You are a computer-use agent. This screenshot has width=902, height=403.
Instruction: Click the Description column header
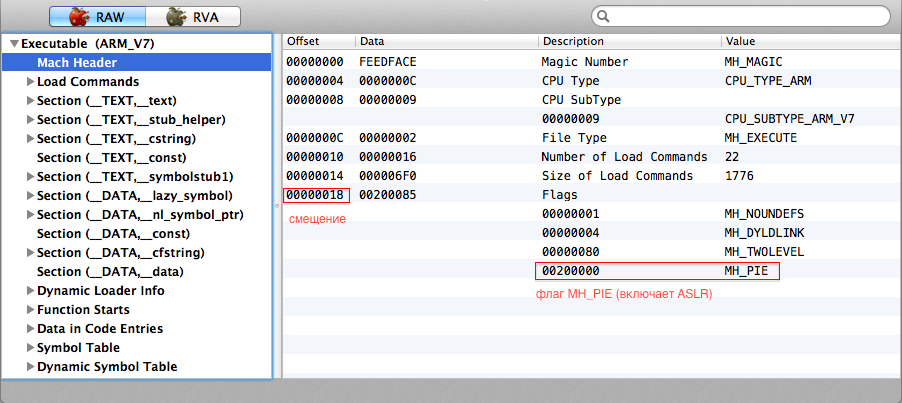(630, 41)
